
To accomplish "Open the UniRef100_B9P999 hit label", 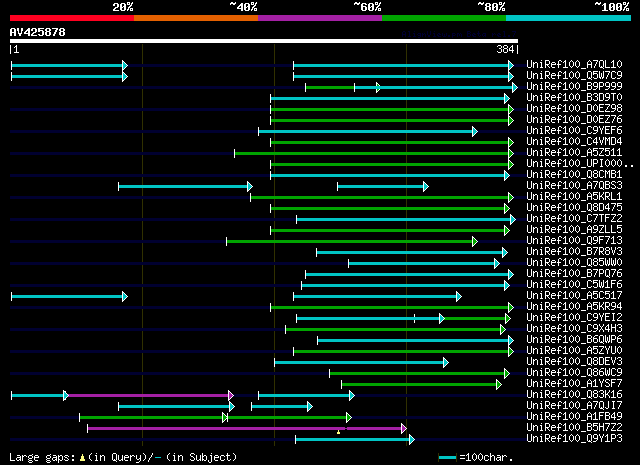I will point(574,86).
